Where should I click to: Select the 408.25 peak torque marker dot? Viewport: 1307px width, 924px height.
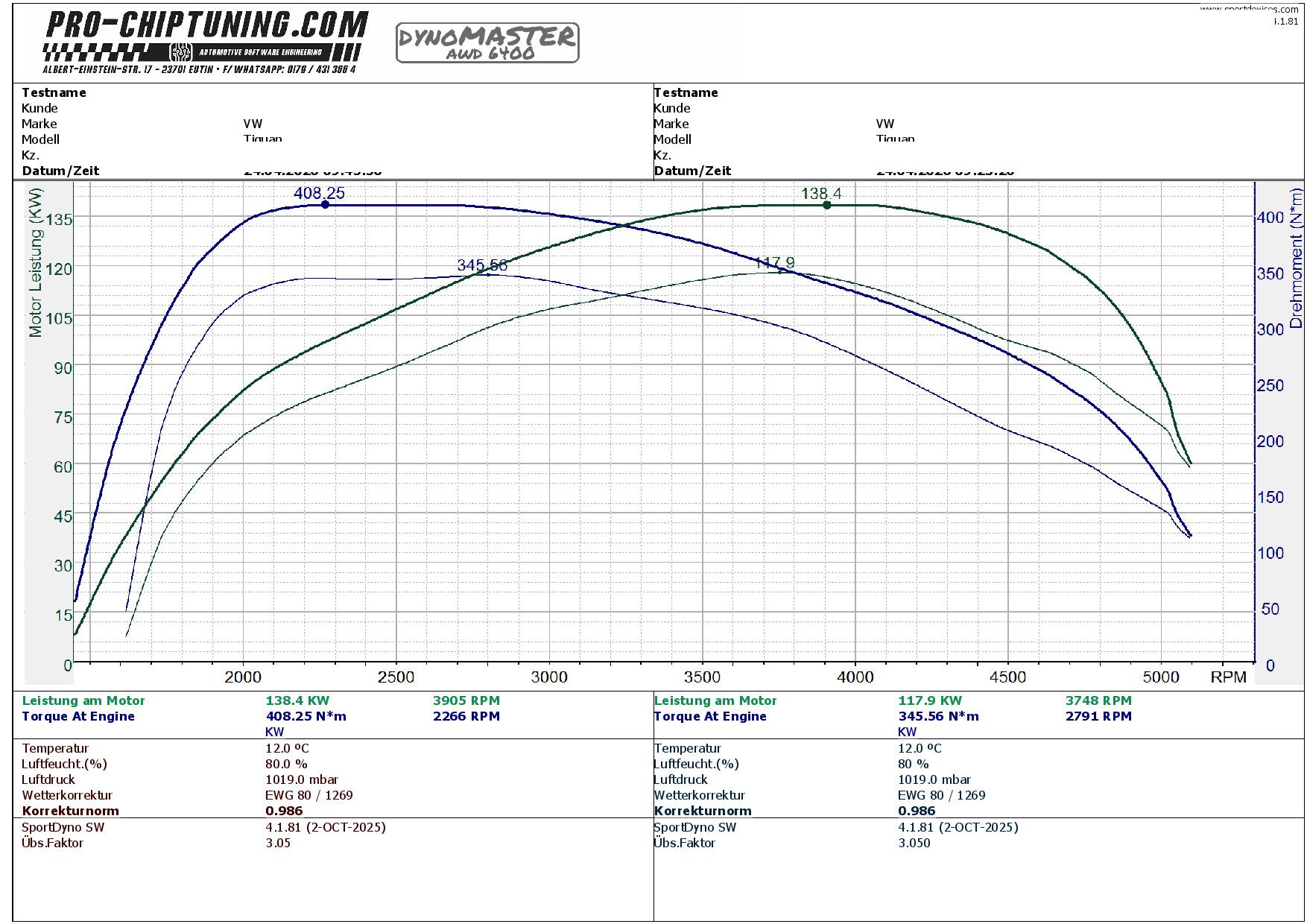pyautogui.click(x=325, y=204)
